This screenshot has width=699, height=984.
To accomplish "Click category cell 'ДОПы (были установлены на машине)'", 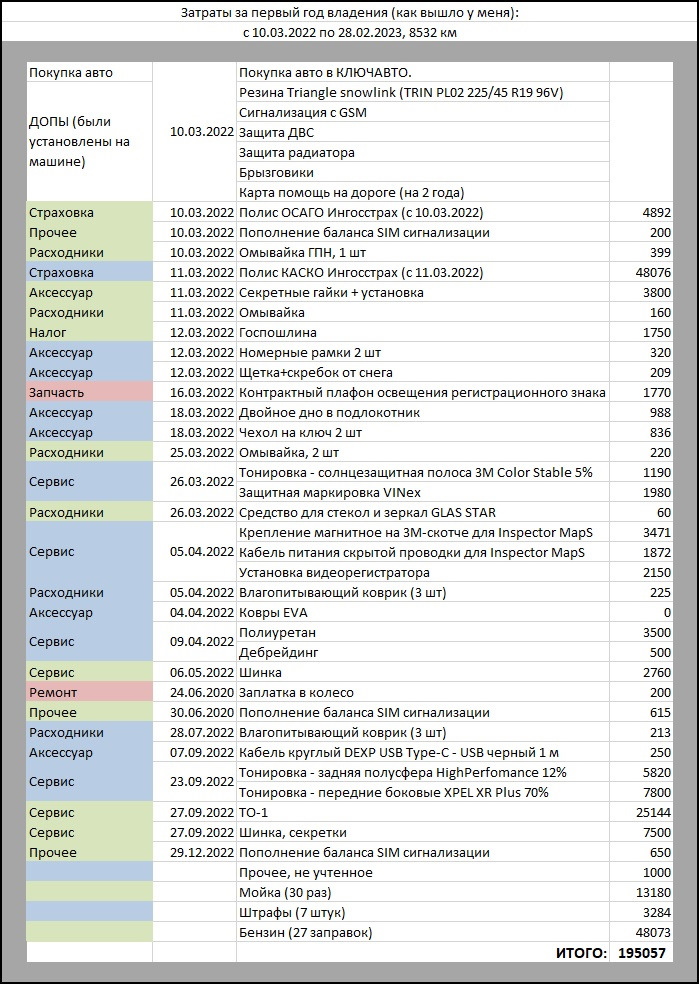I will tap(89, 142).
